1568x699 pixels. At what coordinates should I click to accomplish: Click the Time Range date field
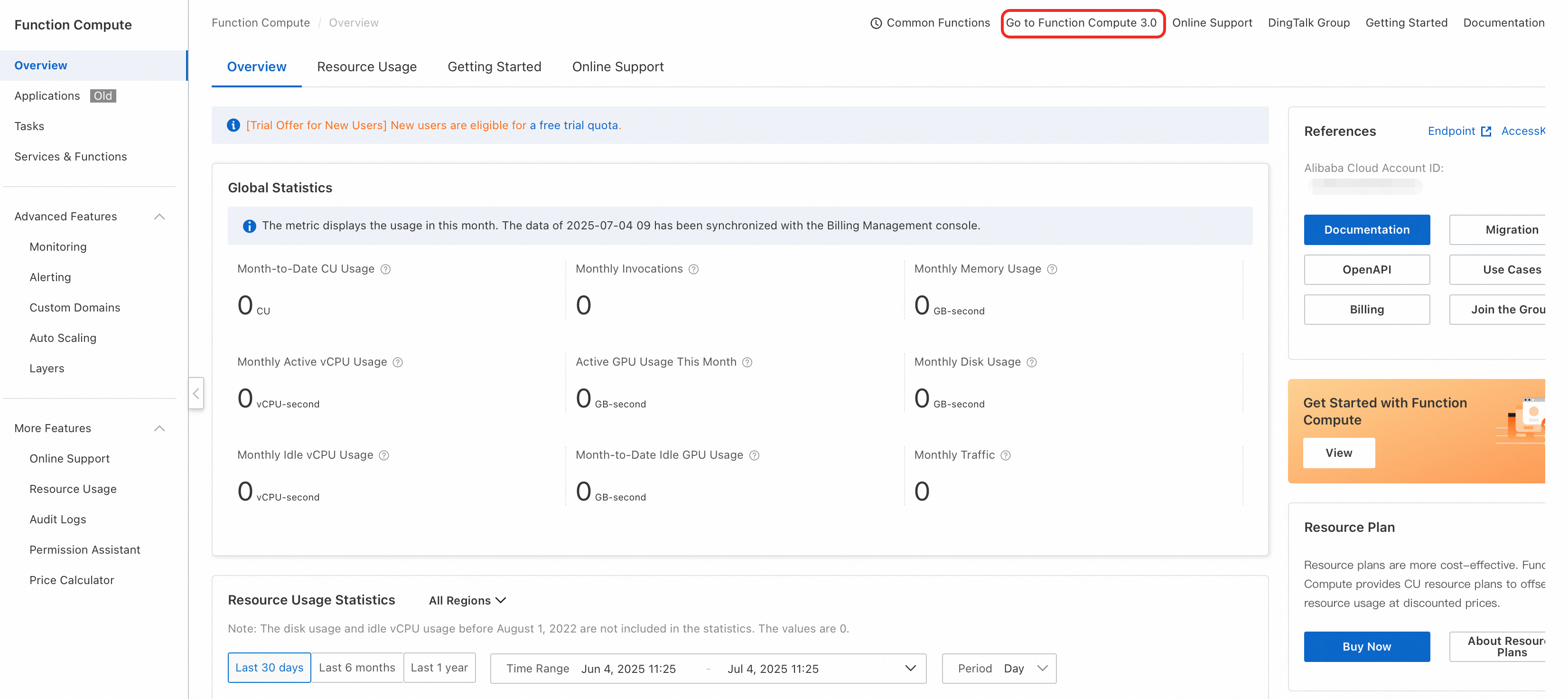point(707,668)
